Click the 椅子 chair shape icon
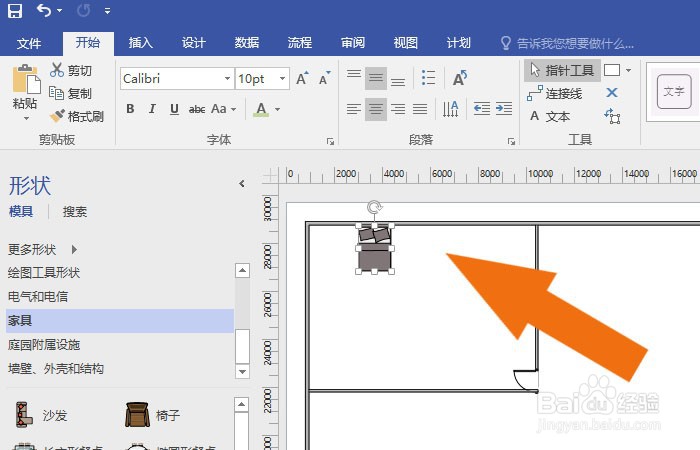The image size is (700, 450). (x=138, y=415)
